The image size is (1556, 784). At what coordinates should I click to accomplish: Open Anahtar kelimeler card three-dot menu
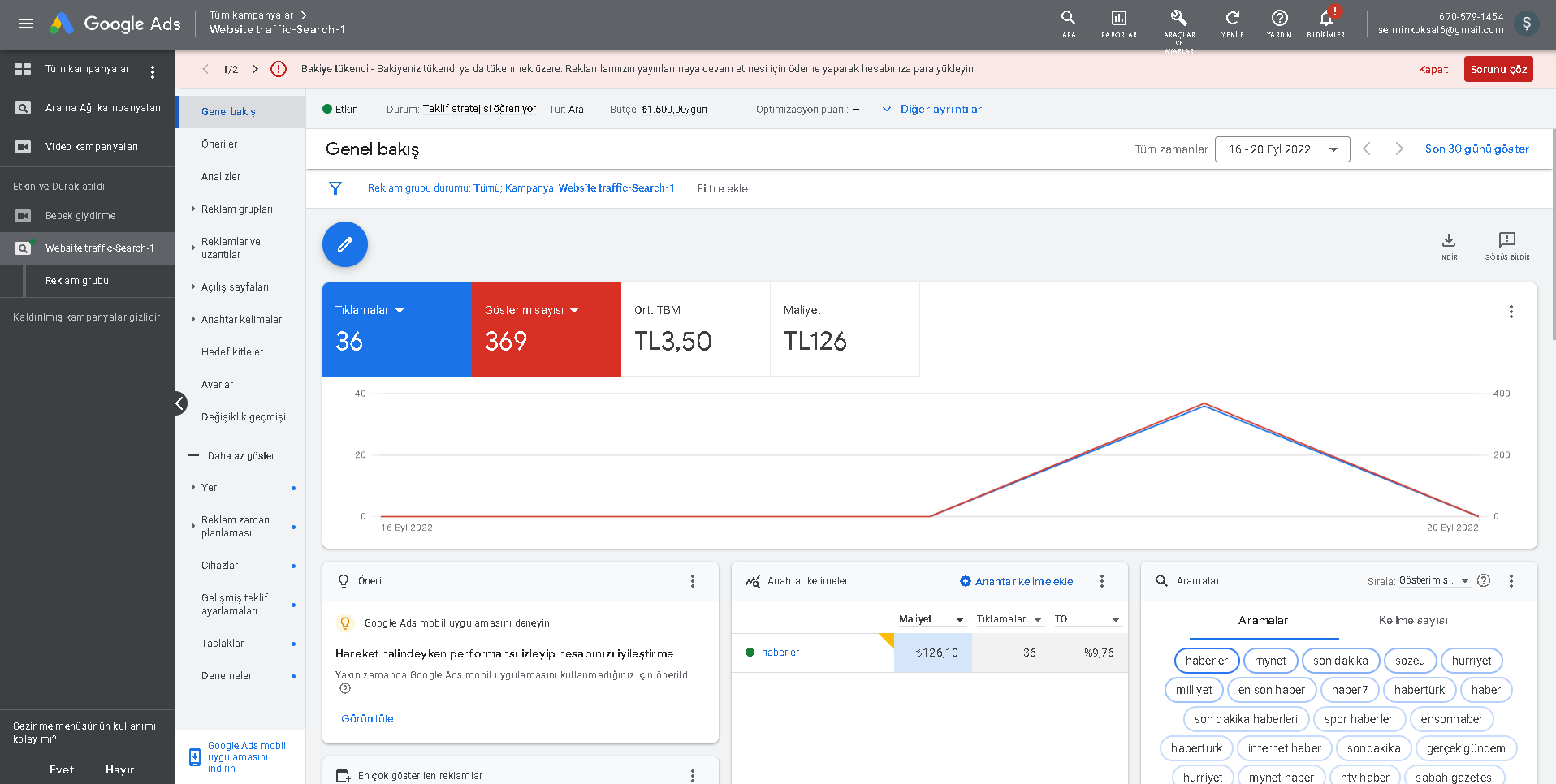click(x=1102, y=581)
